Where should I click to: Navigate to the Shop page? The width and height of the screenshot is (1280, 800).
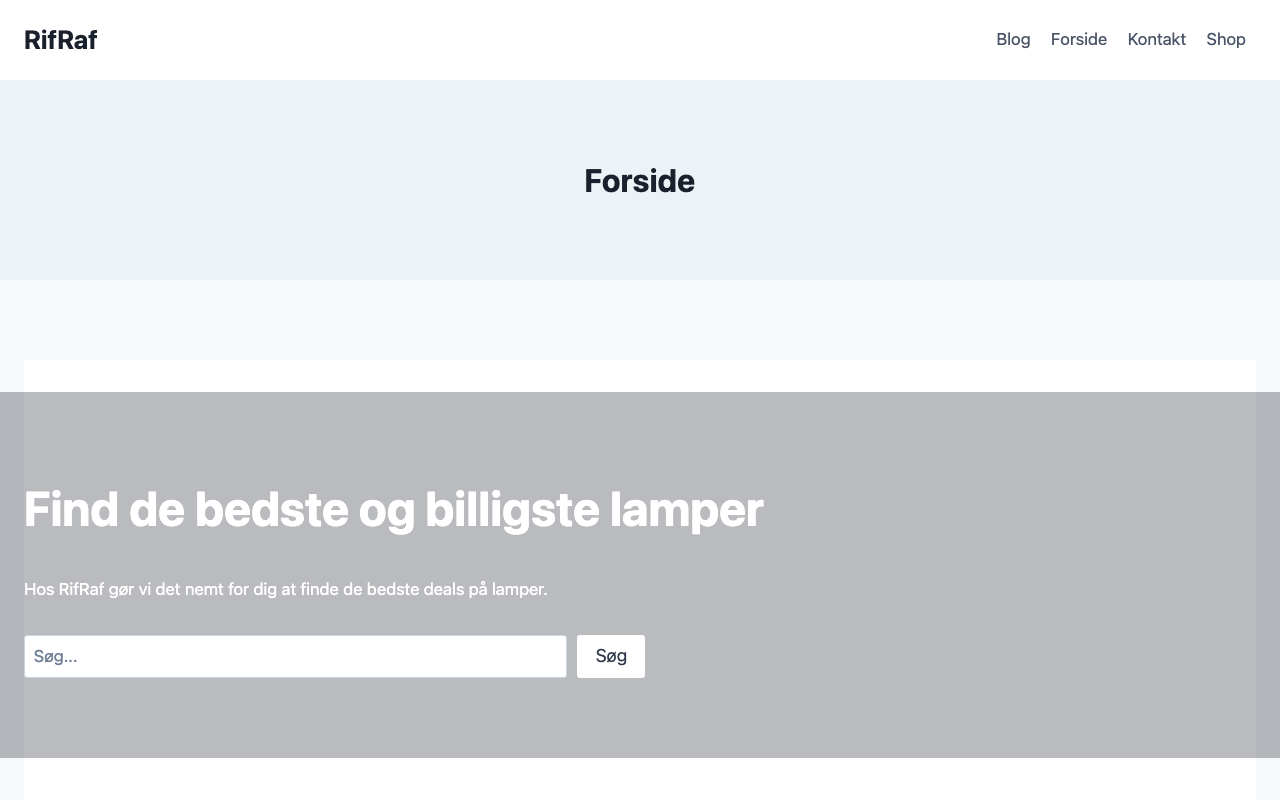[x=1225, y=40]
